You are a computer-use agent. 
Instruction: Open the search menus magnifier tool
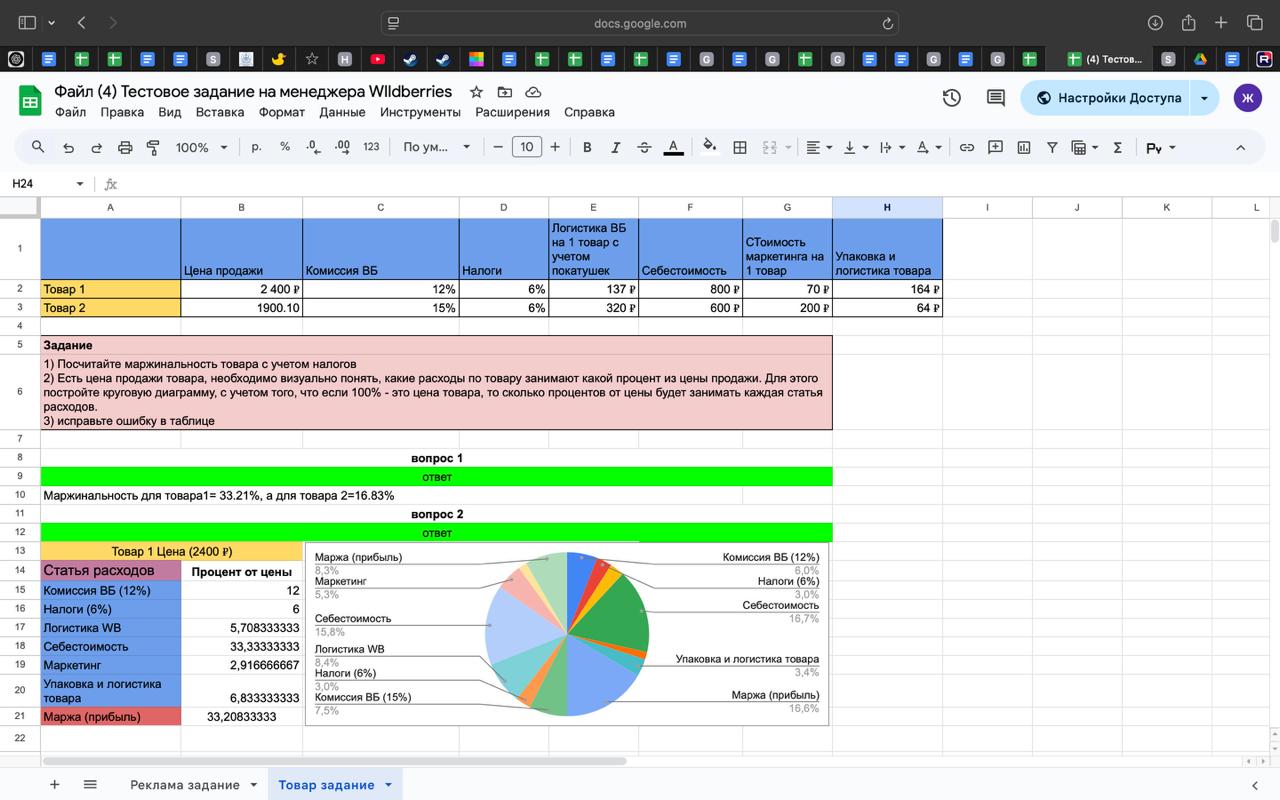click(38, 147)
